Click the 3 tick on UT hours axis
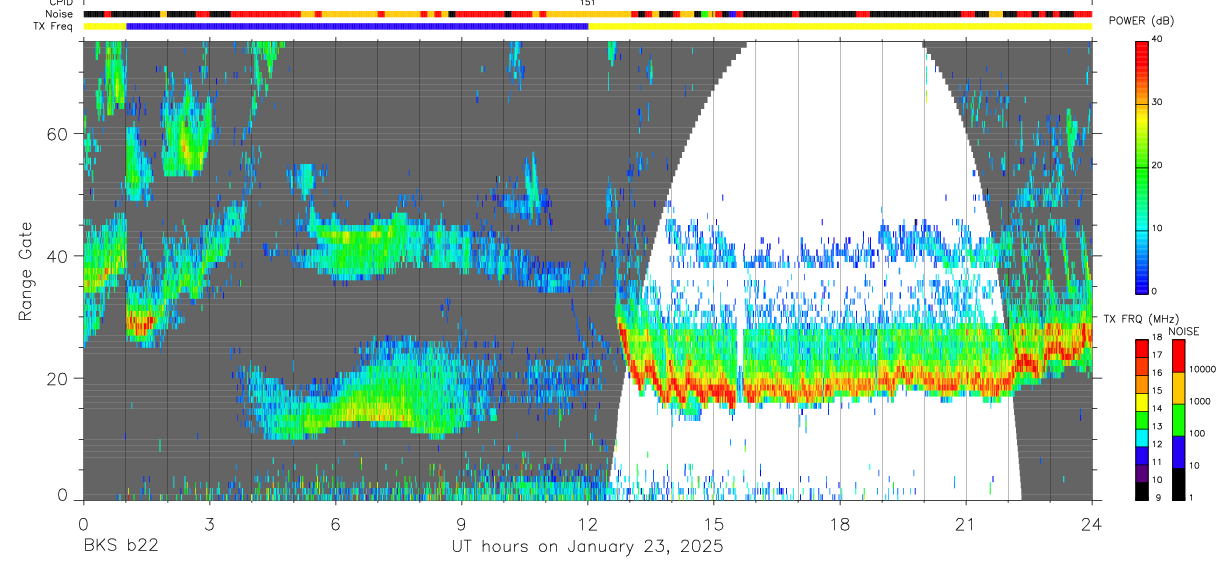 (209, 523)
